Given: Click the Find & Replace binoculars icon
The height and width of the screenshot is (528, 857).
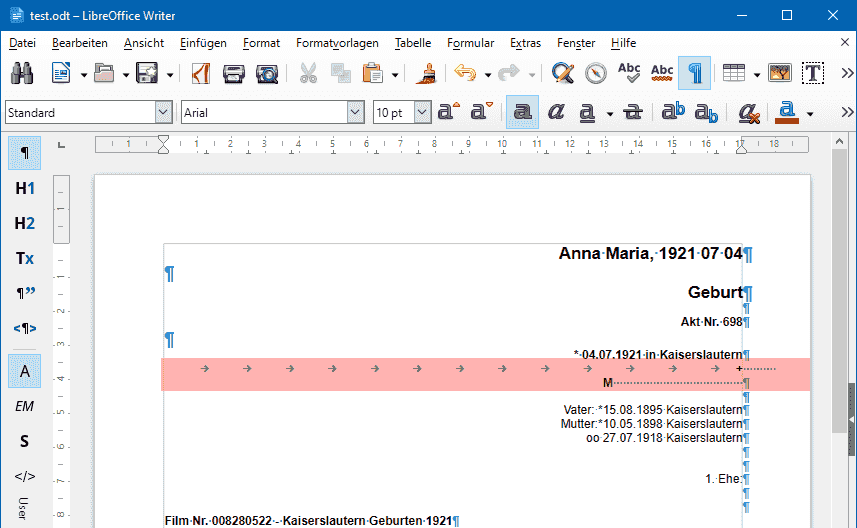Looking at the screenshot, I should (x=22, y=73).
